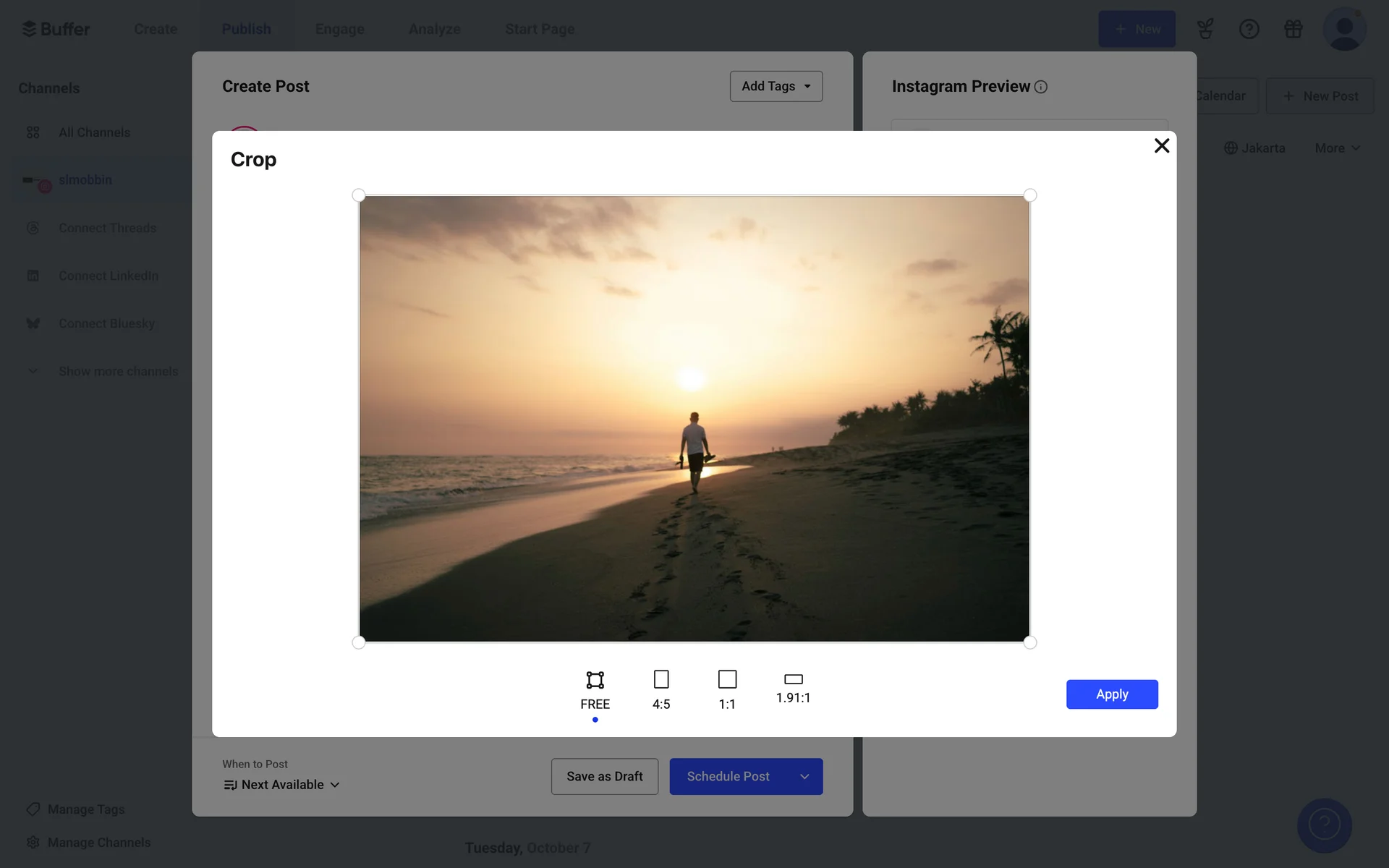The height and width of the screenshot is (868, 1389).
Task: Grab the top-left crop corner handle
Action: pyautogui.click(x=359, y=195)
